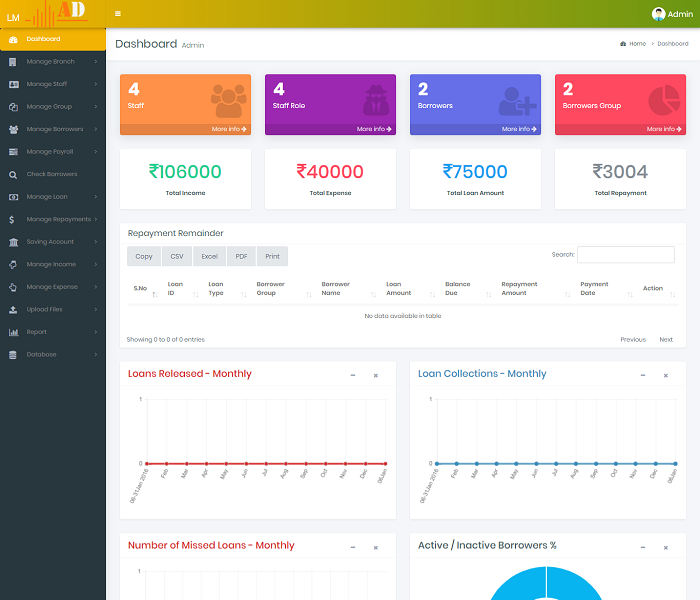Open More info on Staff card
700x600 pixels.
(229, 129)
